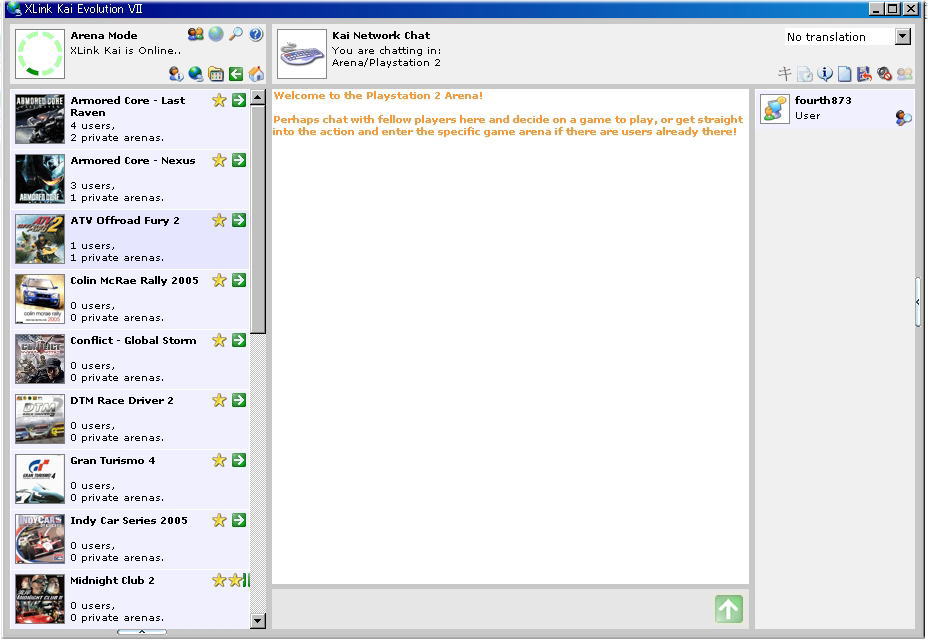Viewport: 928px width, 640px height.
Task: Favorite ATV Offroad Fury 2 with star
Action: pos(219,220)
